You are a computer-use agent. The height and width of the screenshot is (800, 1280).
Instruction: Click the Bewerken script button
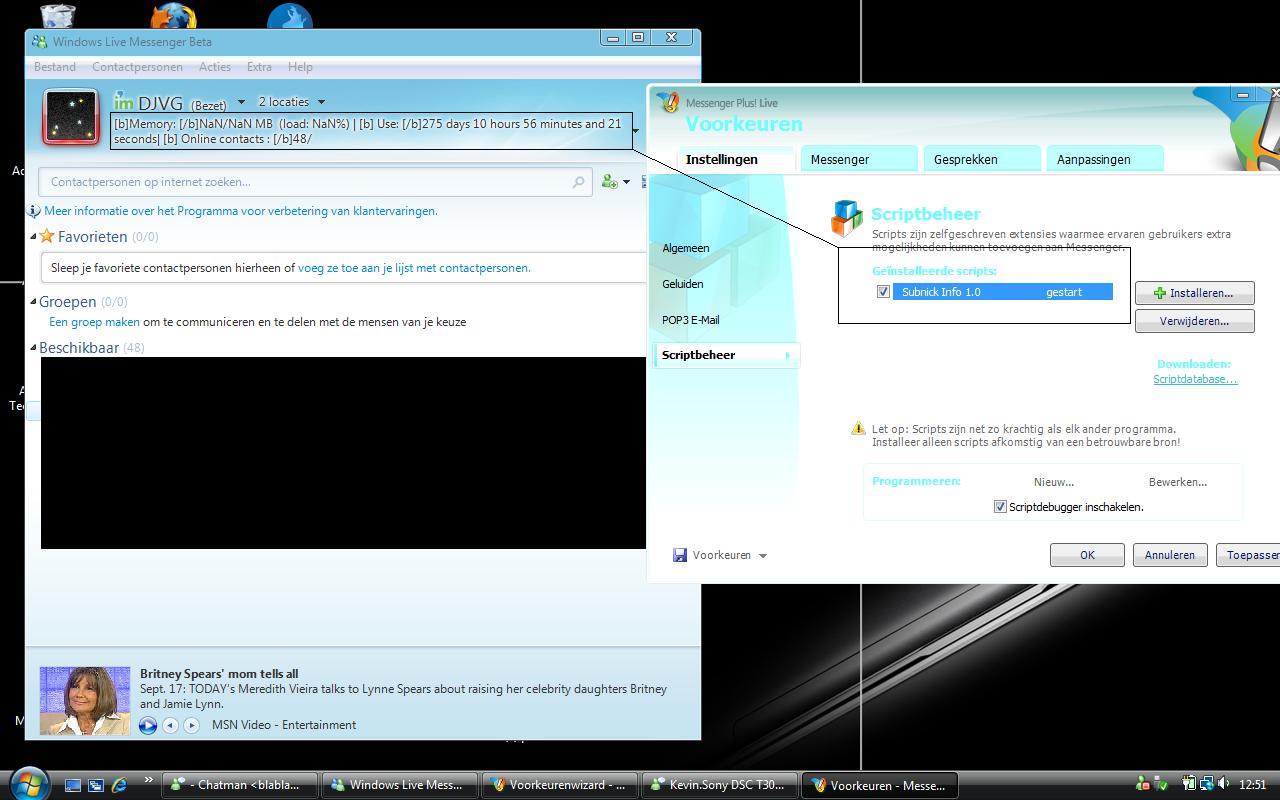(x=1178, y=482)
